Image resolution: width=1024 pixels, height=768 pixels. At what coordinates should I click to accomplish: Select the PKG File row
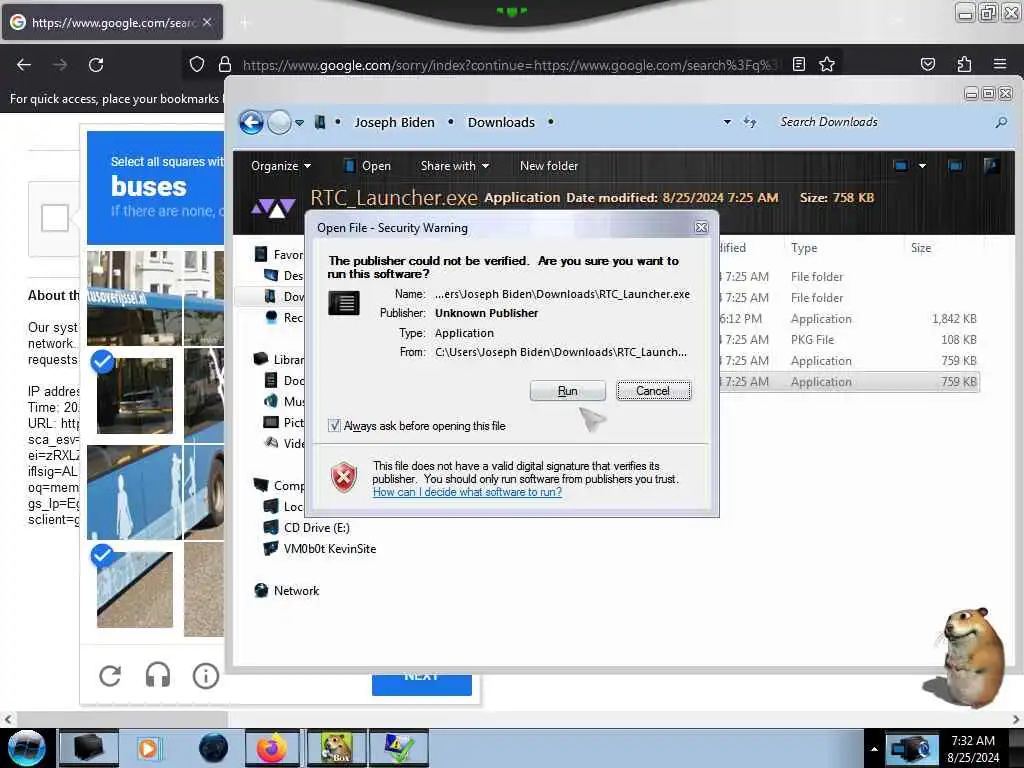[x=848, y=340]
